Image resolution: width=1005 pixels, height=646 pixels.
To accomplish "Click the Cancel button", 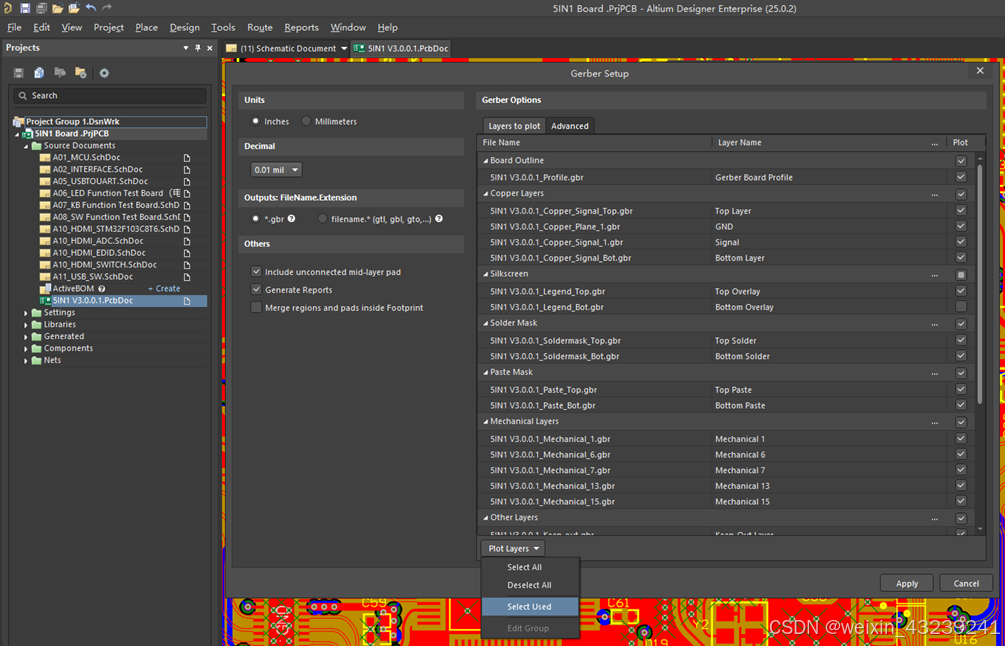I will pos(966,583).
